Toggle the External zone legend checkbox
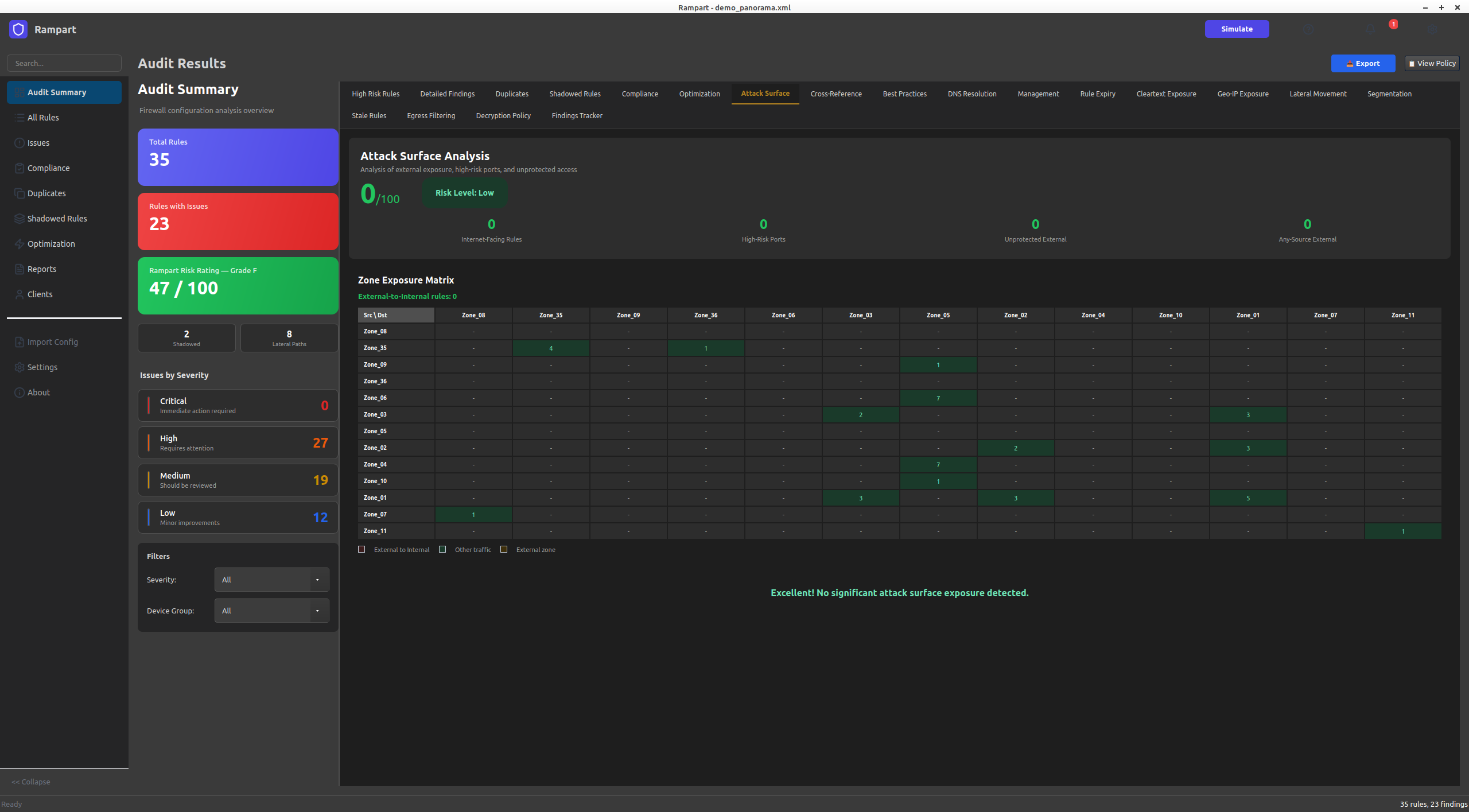 point(504,549)
